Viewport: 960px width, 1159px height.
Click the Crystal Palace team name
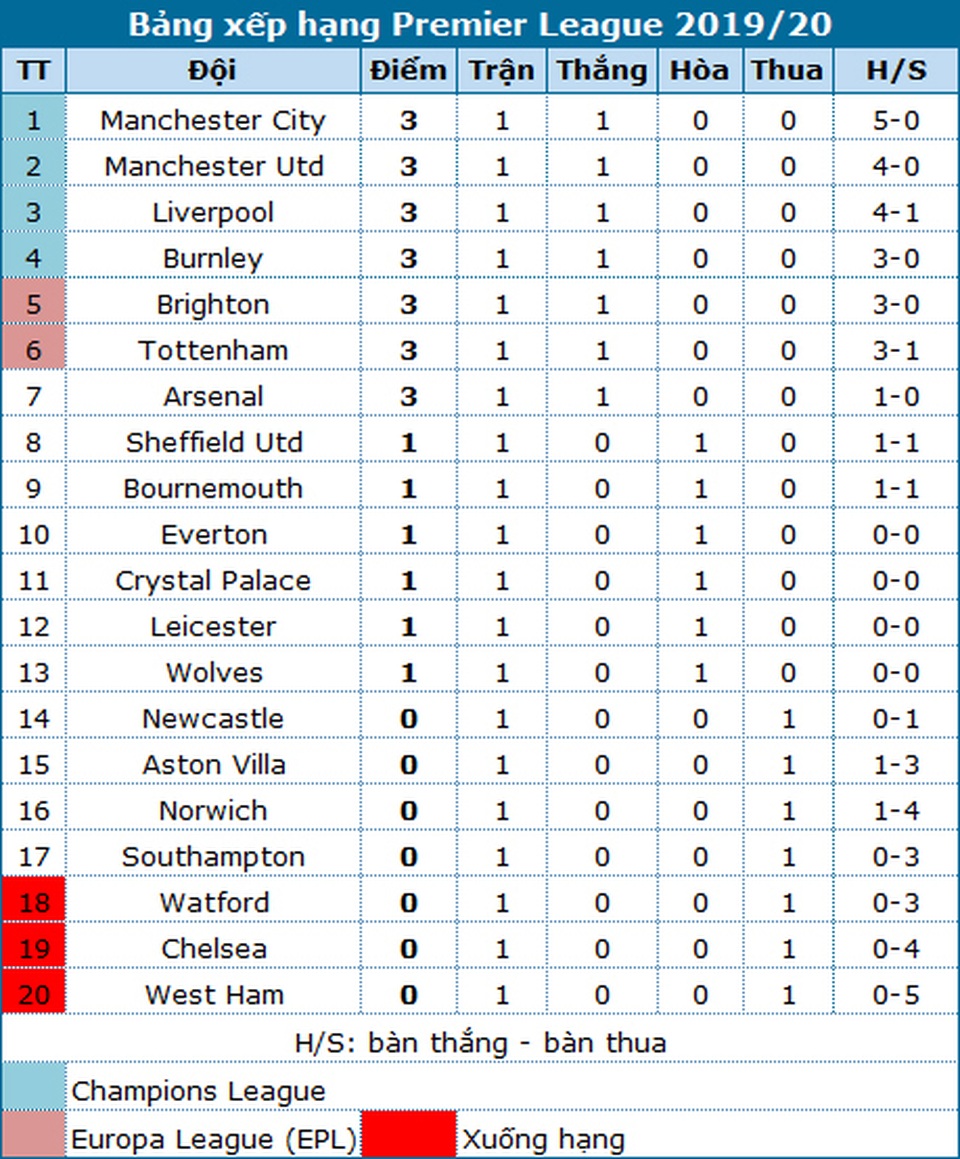213,581
